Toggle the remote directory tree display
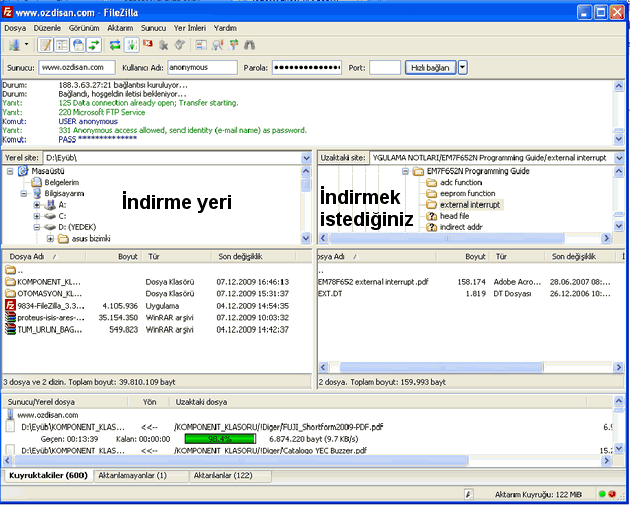The image size is (630, 505). (78, 45)
